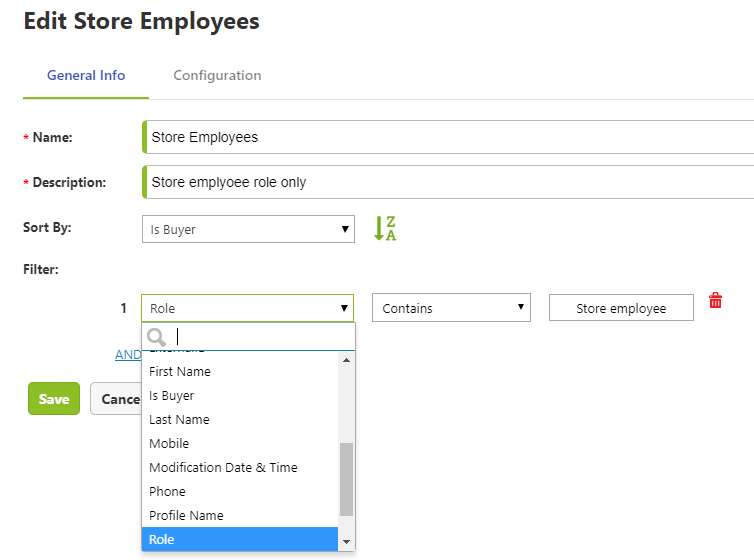Open the Contains operator dropdown

pyautogui.click(x=451, y=308)
